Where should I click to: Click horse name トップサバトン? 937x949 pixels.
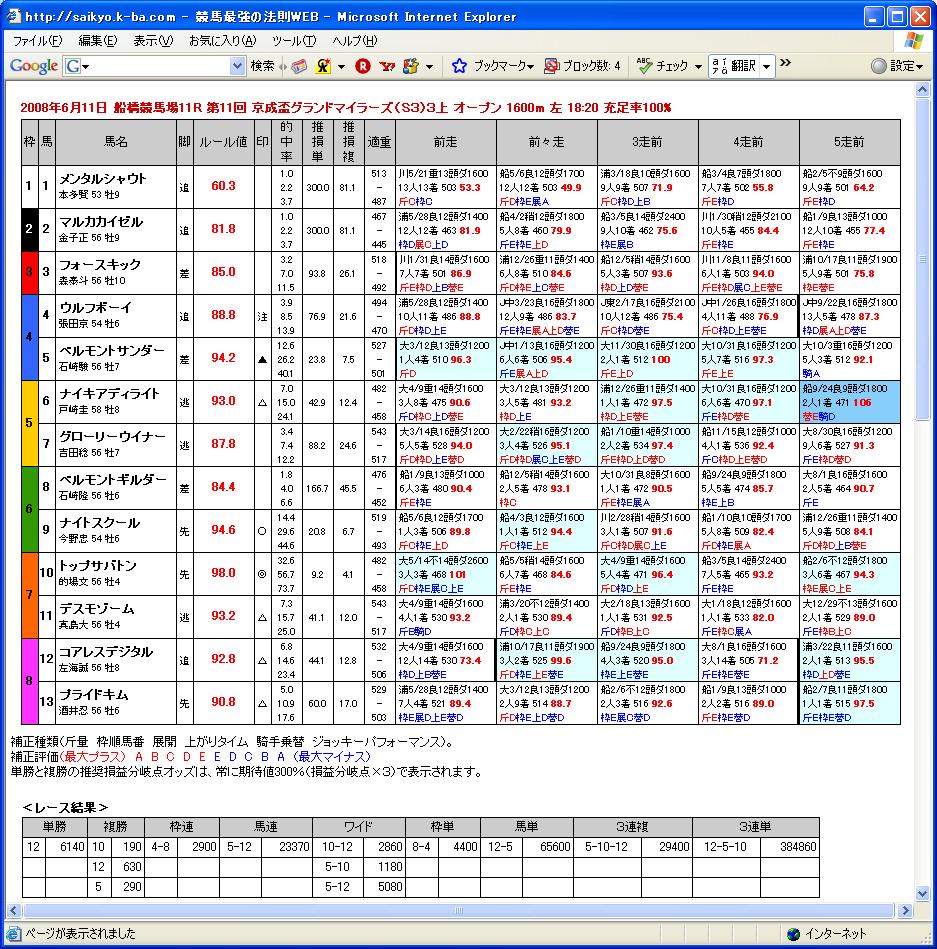pos(97,565)
